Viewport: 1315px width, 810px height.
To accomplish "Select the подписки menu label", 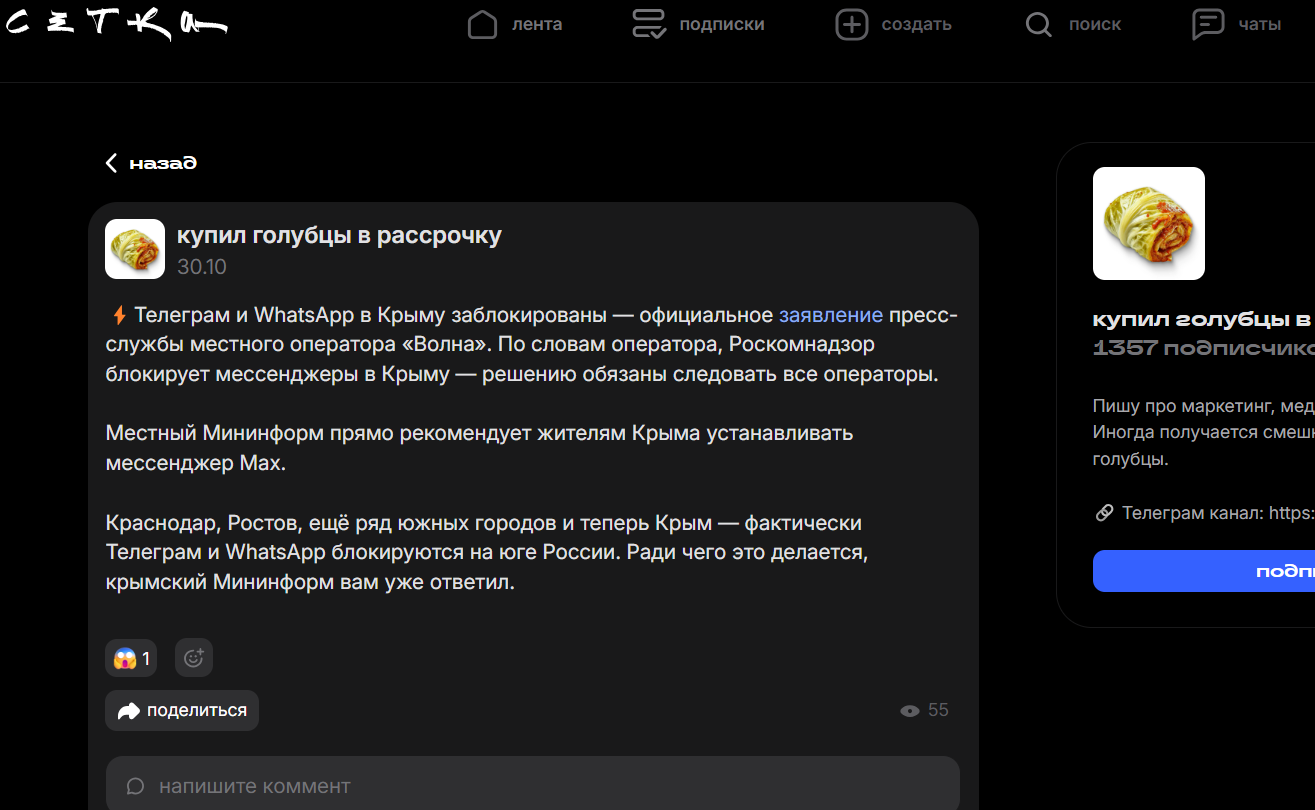I will coord(721,25).
